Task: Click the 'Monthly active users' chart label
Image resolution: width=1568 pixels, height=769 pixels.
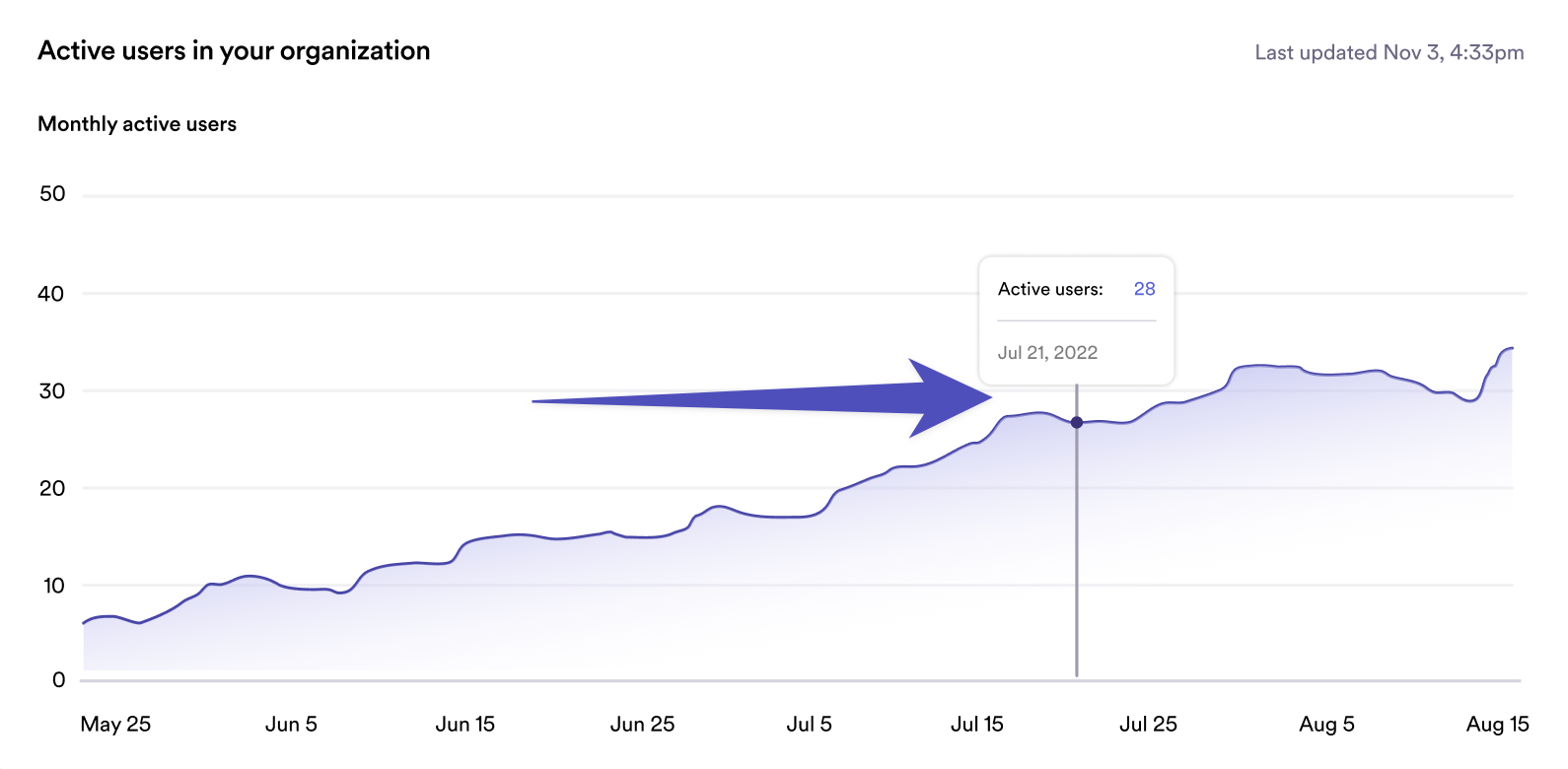Action: click(x=137, y=124)
